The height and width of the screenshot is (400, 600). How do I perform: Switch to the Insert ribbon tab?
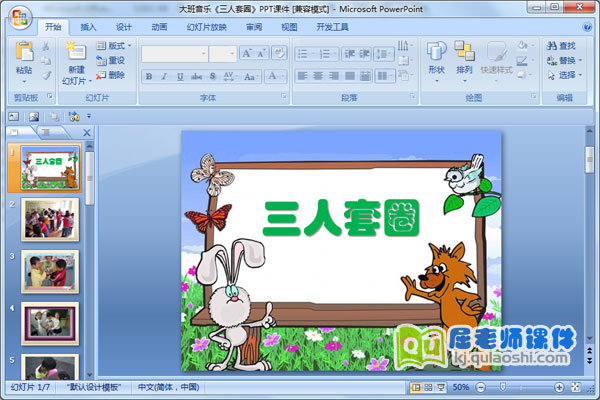[x=88, y=27]
